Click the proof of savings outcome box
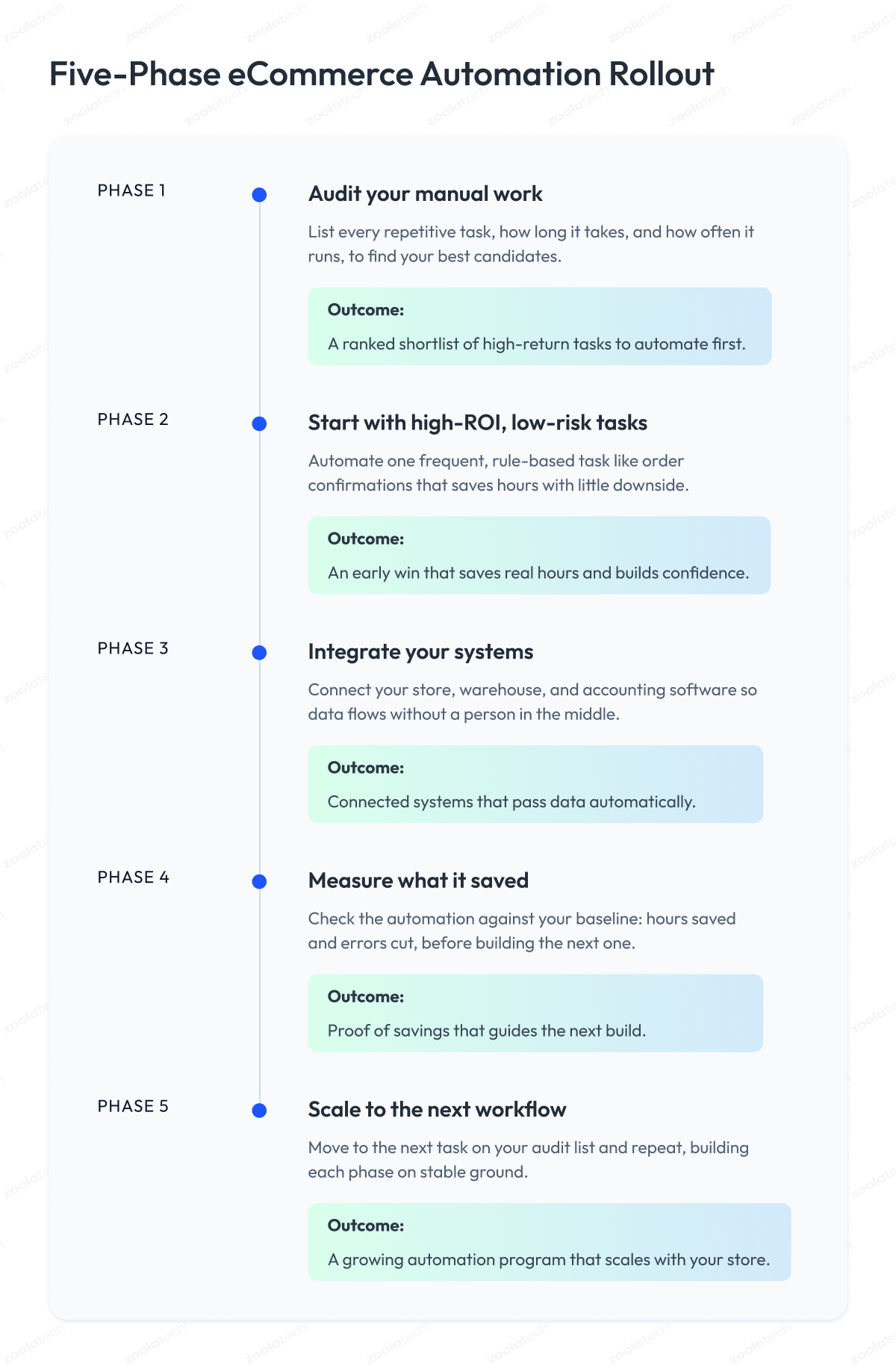This screenshot has width=896, height=1369. (x=535, y=1013)
